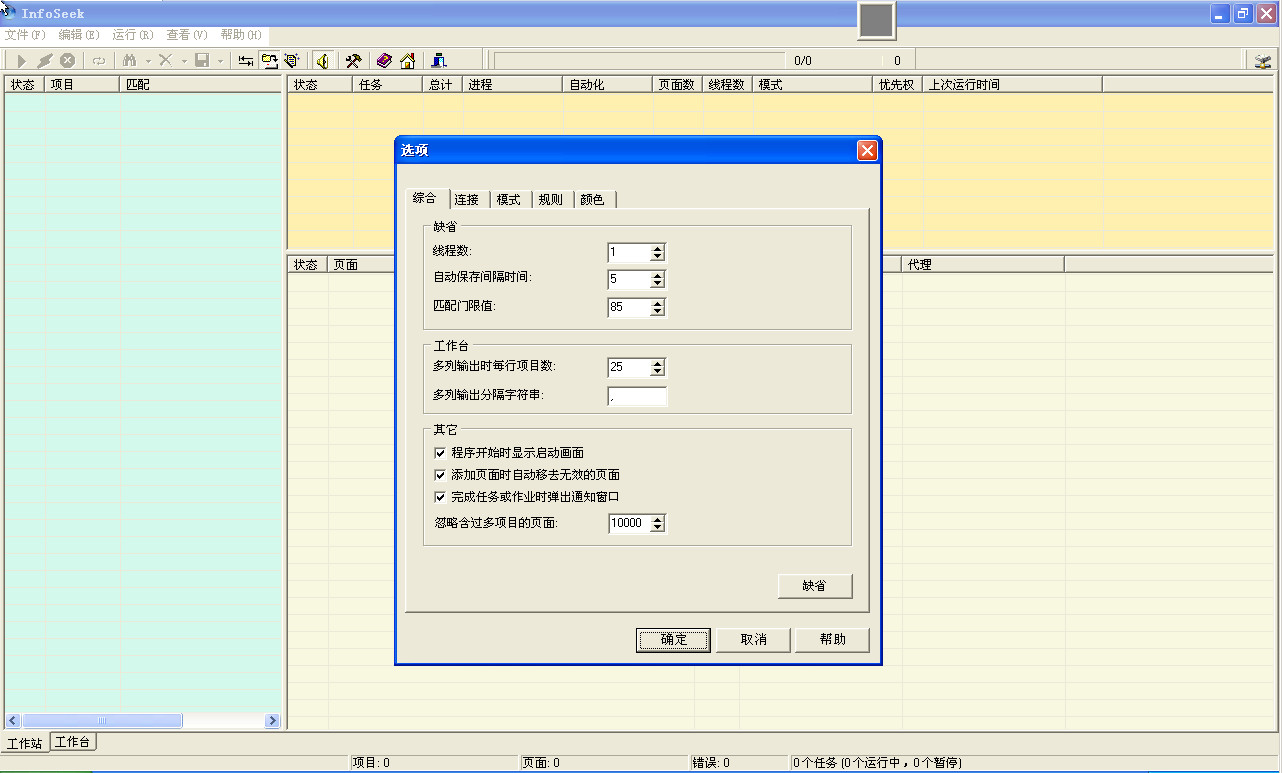This screenshot has width=1282, height=773.
Task: Open dropdown arrow next to save icon
Action: point(220,61)
